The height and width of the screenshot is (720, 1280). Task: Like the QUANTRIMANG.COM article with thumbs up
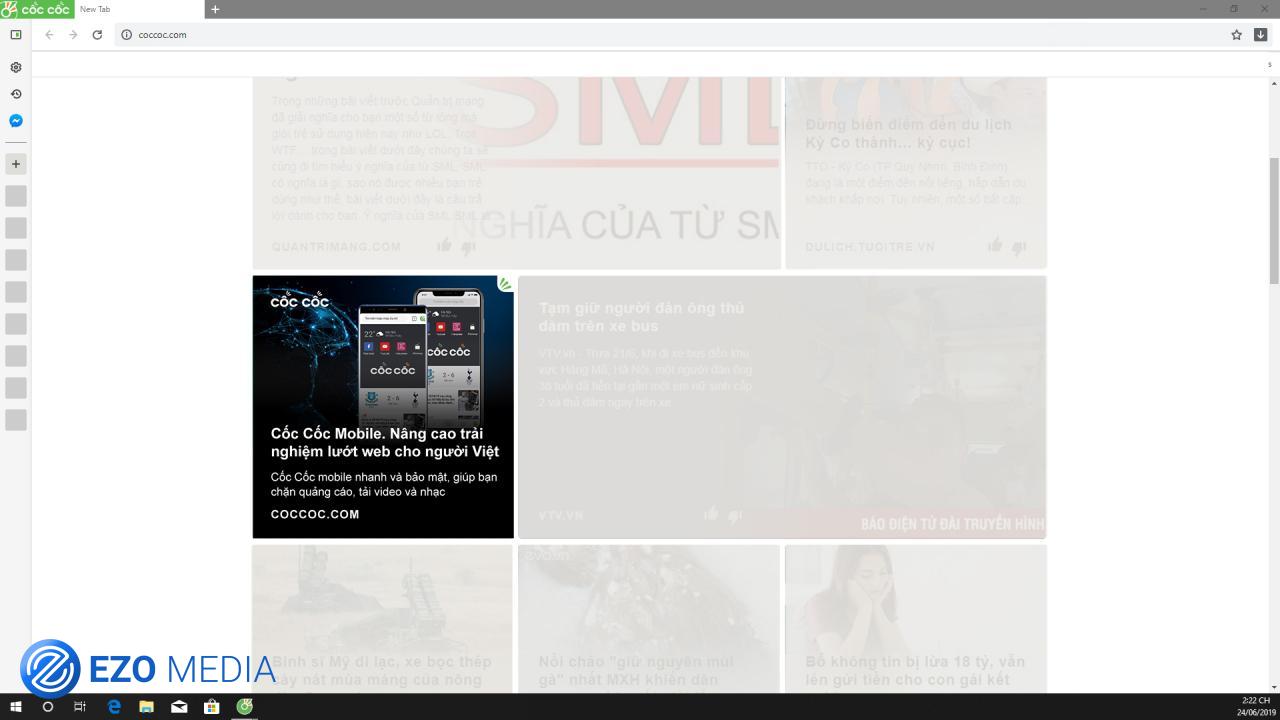pyautogui.click(x=445, y=245)
